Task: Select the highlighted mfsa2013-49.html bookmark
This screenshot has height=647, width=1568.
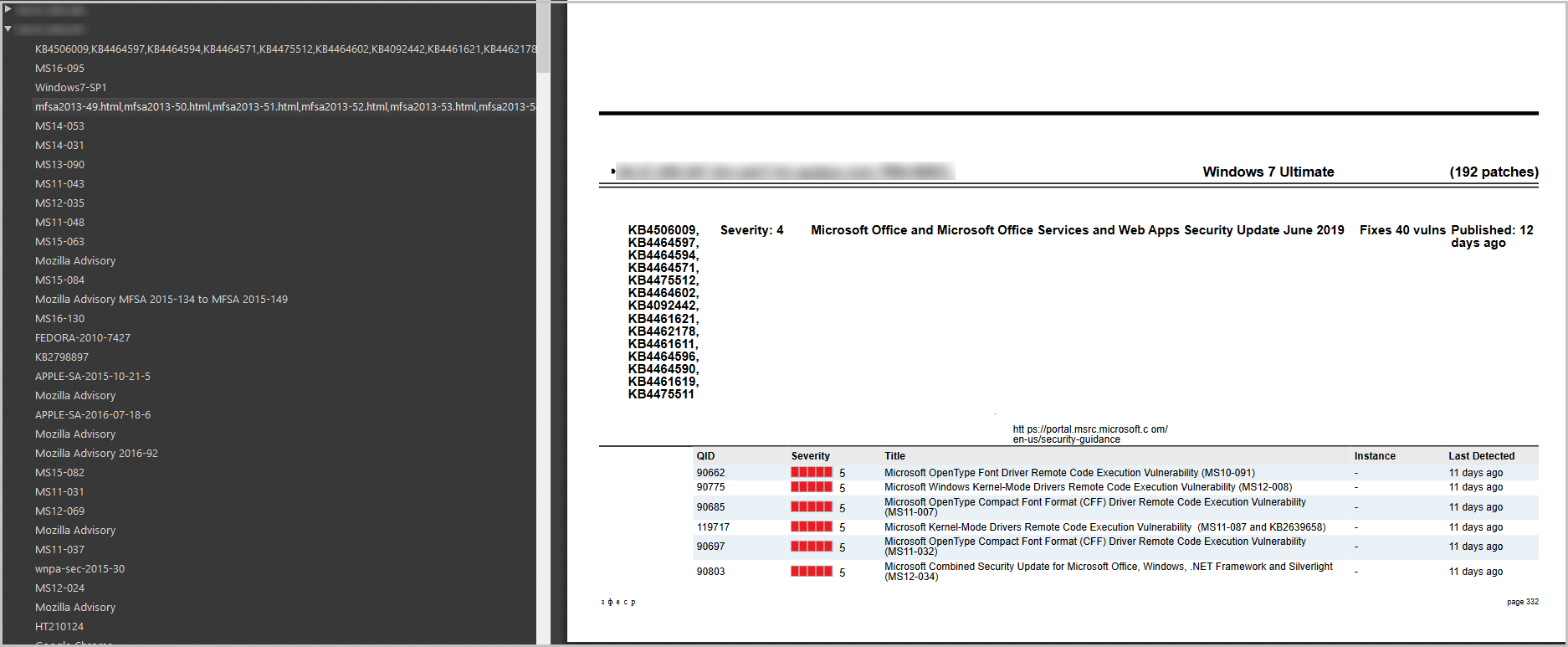Action: pos(285,107)
